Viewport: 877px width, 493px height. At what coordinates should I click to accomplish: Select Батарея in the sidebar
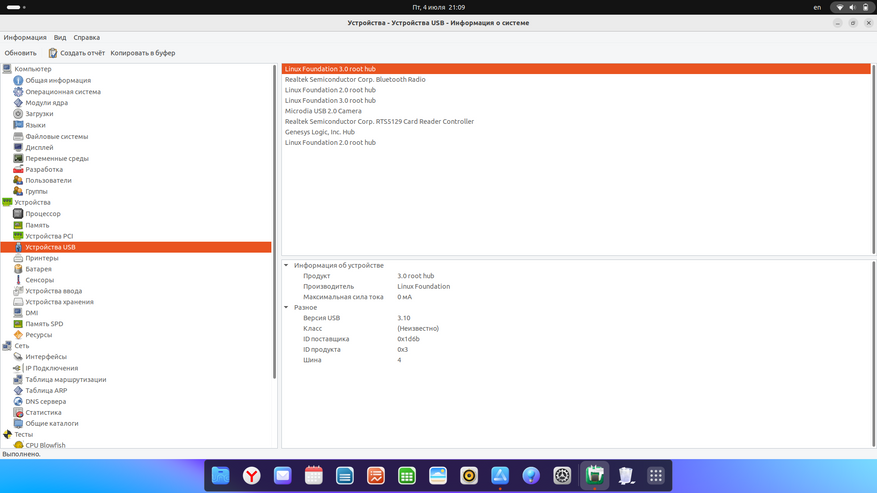pyautogui.click(x=39, y=269)
